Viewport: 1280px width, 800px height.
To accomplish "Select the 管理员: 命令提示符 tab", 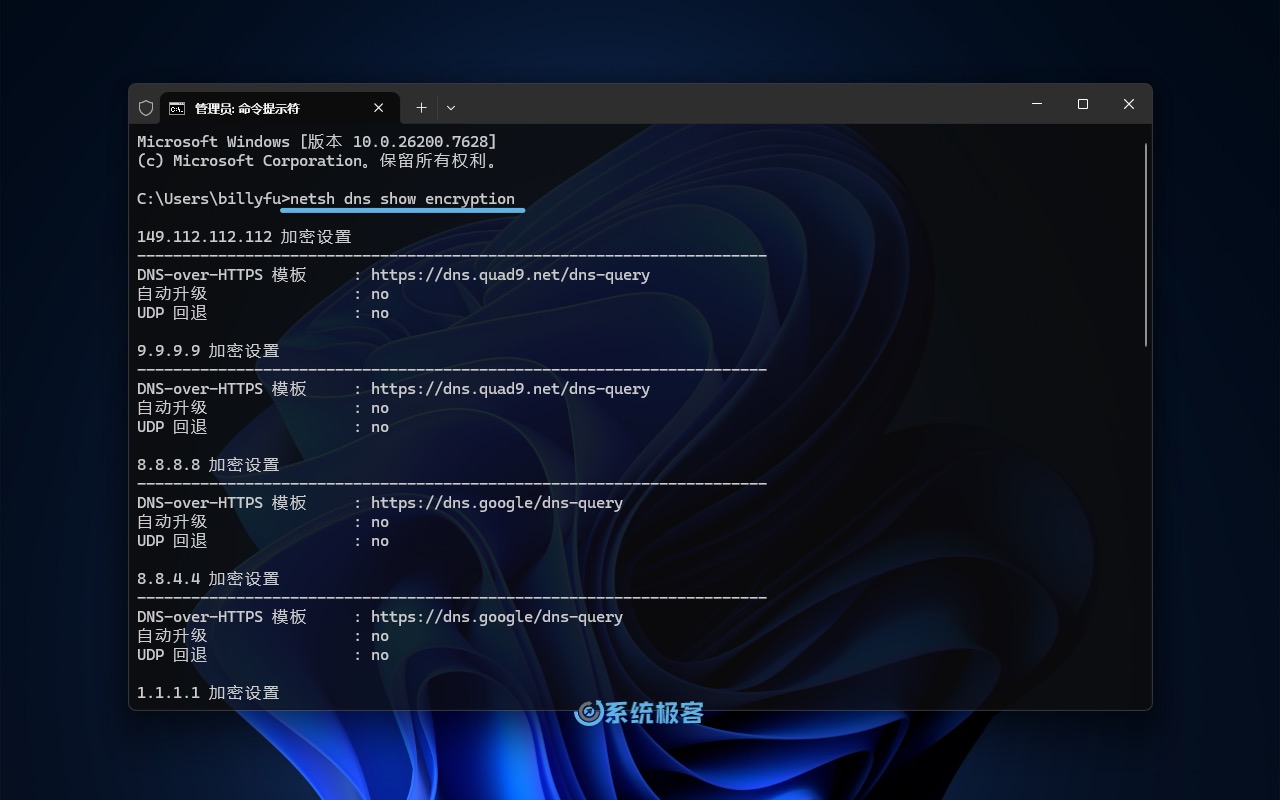I will (250, 107).
